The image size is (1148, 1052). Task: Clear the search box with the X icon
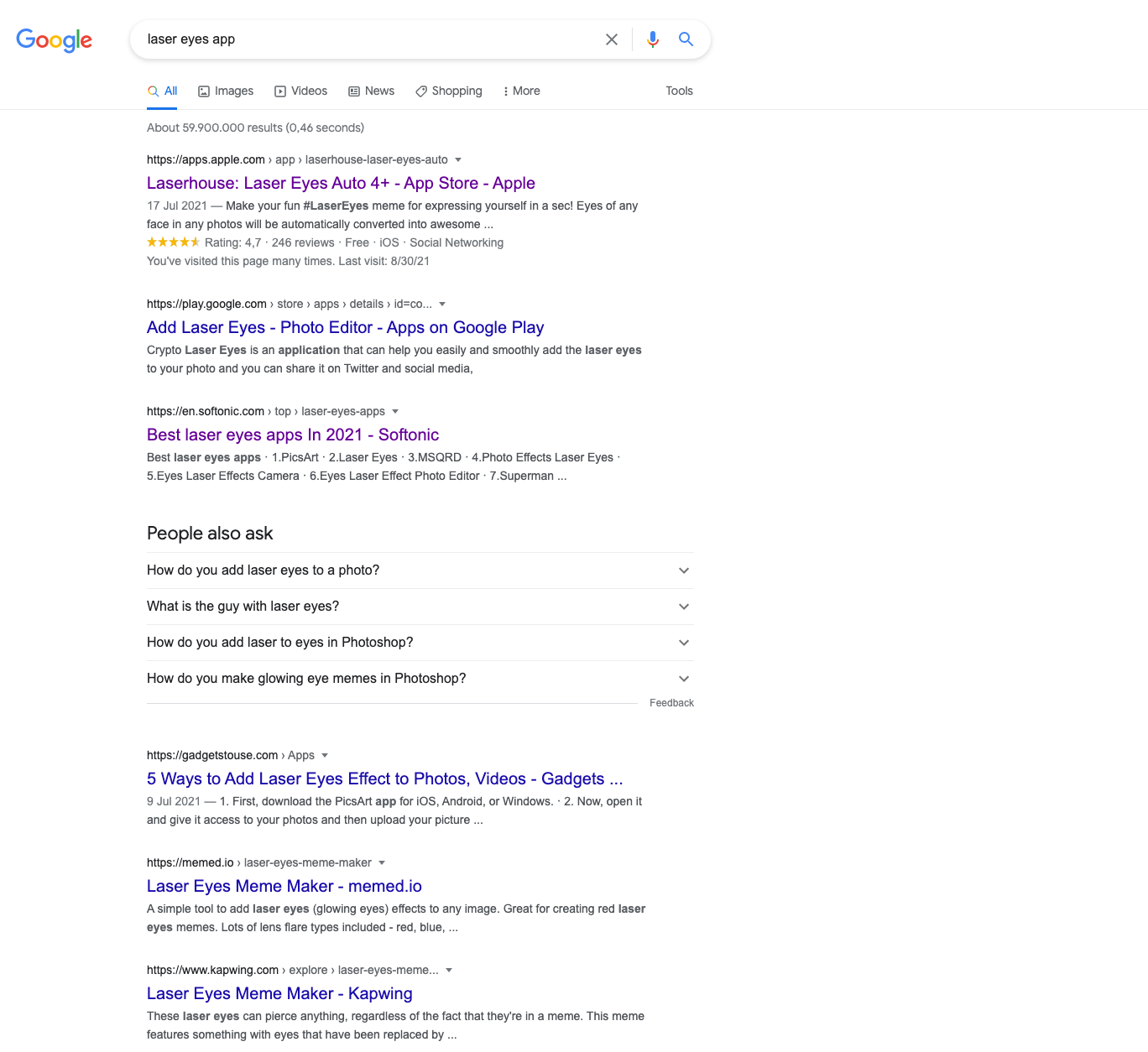click(612, 39)
